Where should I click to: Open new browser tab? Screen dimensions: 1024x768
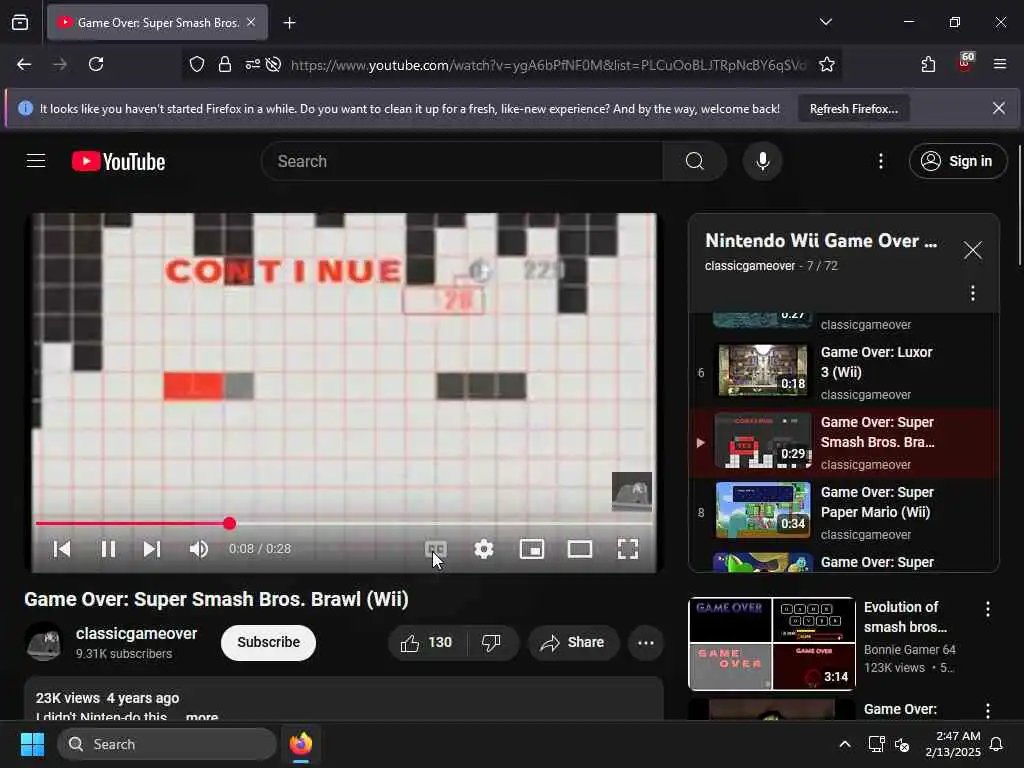289,23
